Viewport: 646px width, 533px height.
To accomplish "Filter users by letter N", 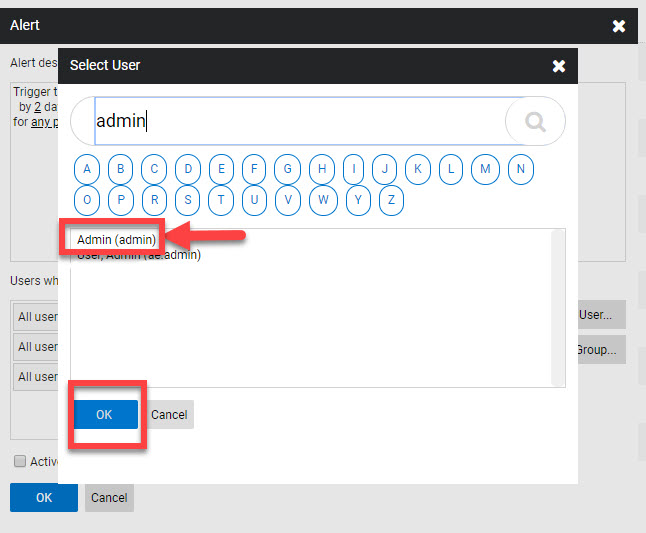I will (x=519, y=169).
